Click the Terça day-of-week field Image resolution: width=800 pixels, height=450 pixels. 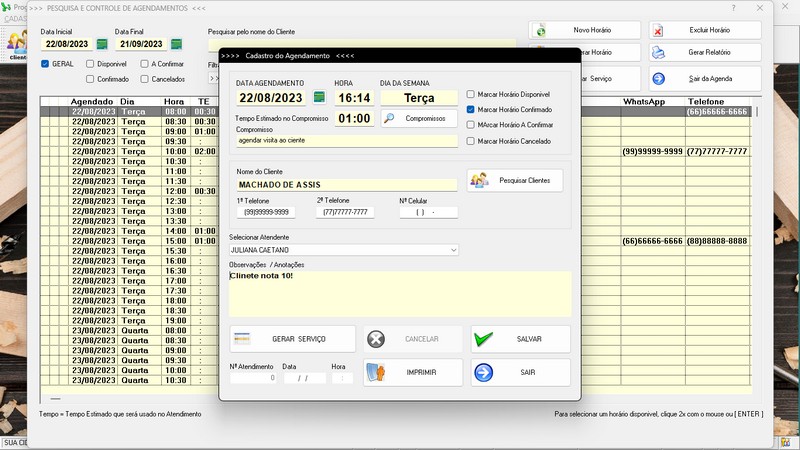419,97
